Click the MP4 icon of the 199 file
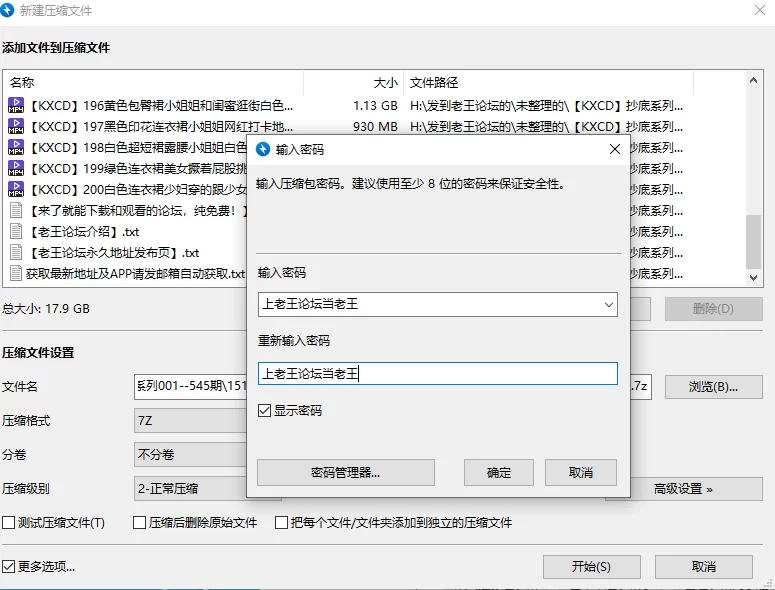The height and width of the screenshot is (590, 775). [x=16, y=169]
